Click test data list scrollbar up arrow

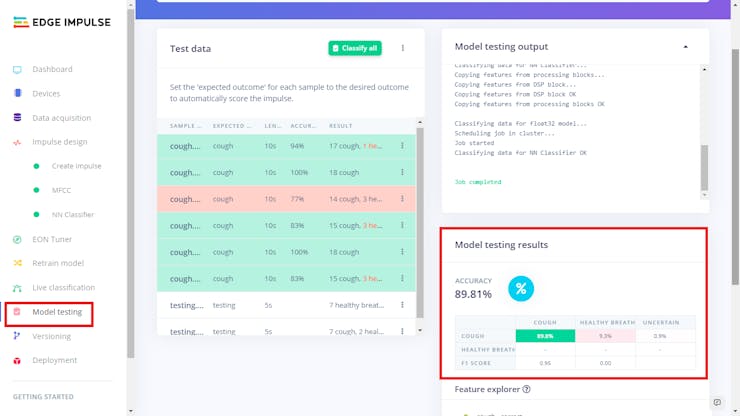(420, 123)
